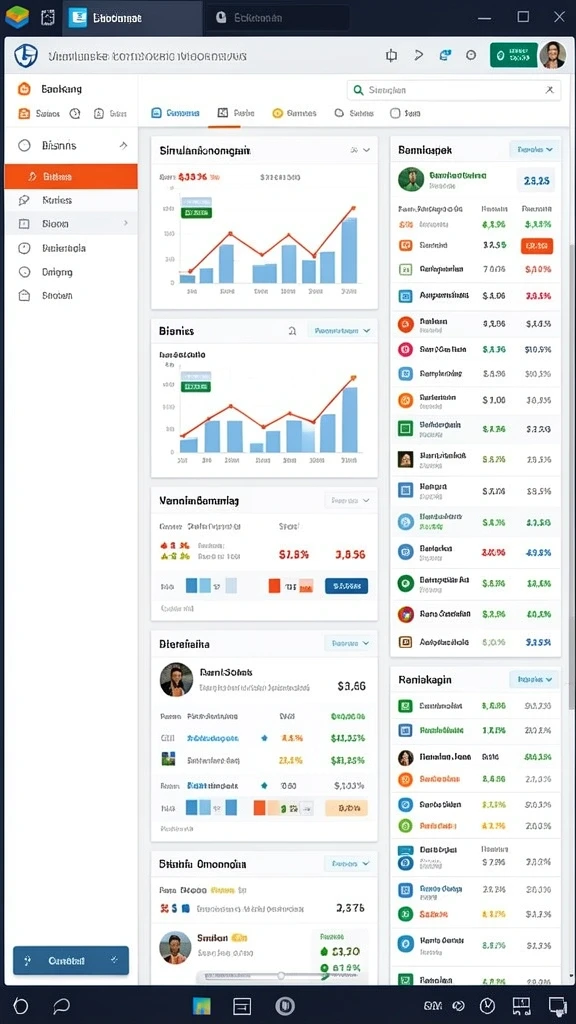Open the dropdown in second chart card header

click(x=342, y=331)
